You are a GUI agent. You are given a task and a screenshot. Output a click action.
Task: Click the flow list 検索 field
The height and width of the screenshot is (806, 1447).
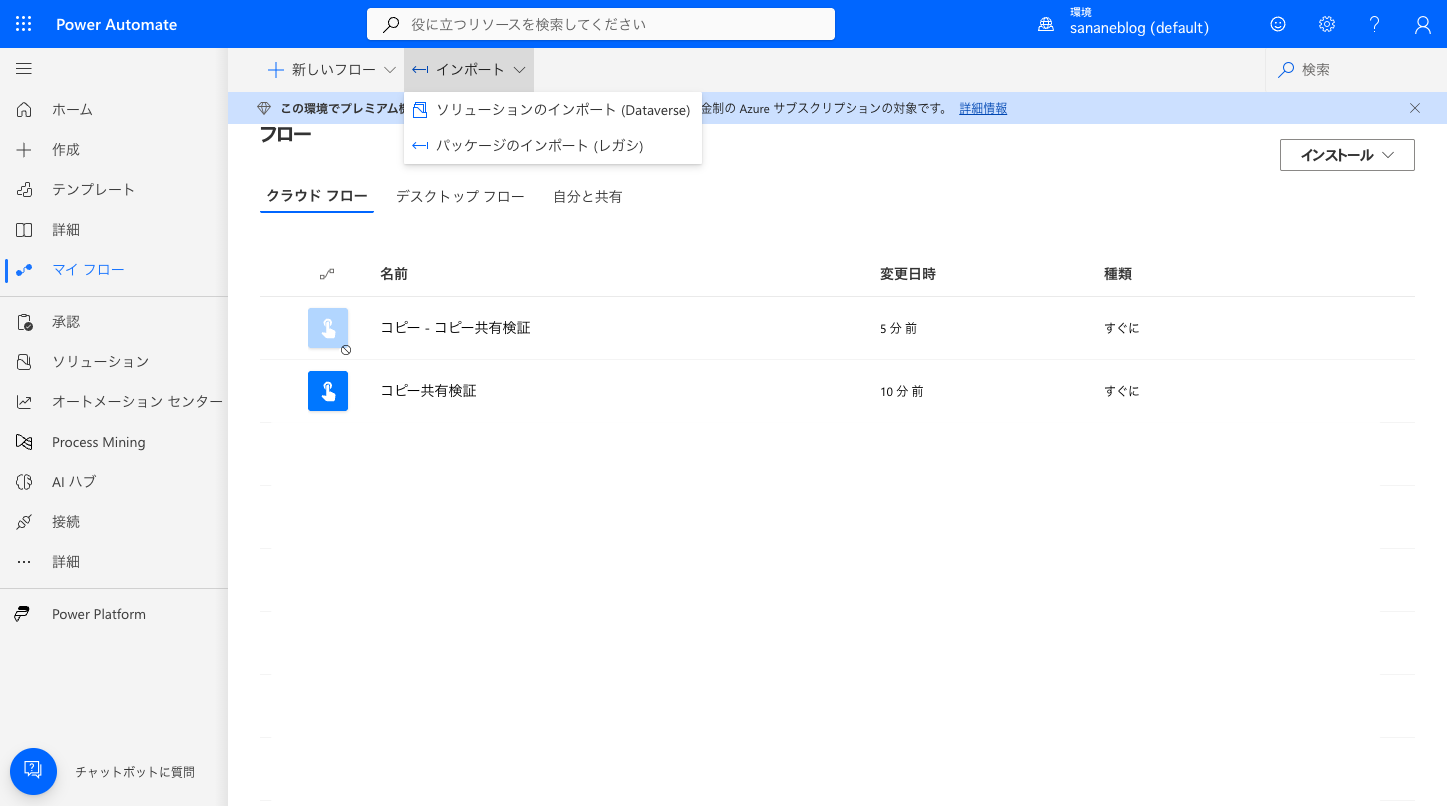(1356, 70)
